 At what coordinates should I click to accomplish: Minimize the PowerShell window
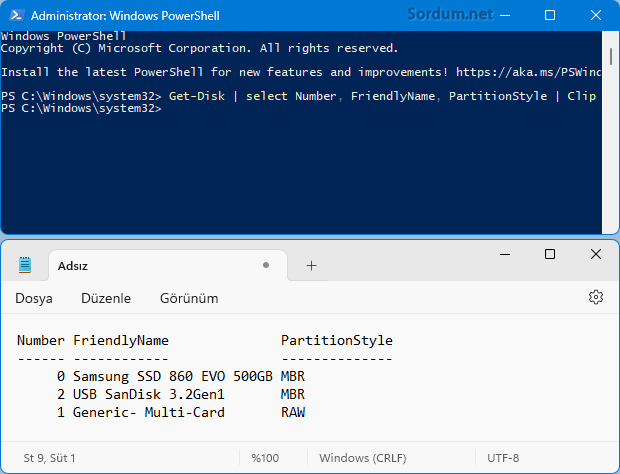[x=505, y=15]
